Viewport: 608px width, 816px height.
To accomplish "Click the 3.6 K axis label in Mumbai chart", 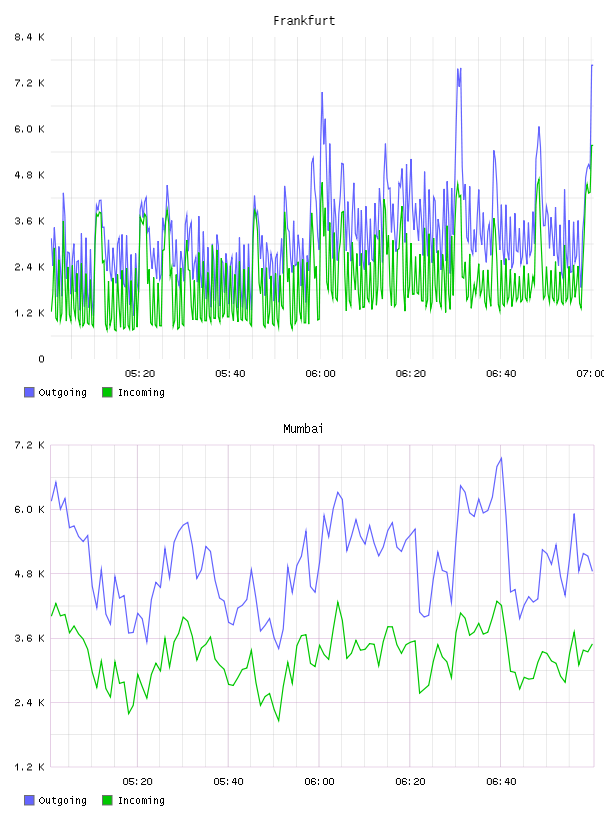I will pos(29,639).
